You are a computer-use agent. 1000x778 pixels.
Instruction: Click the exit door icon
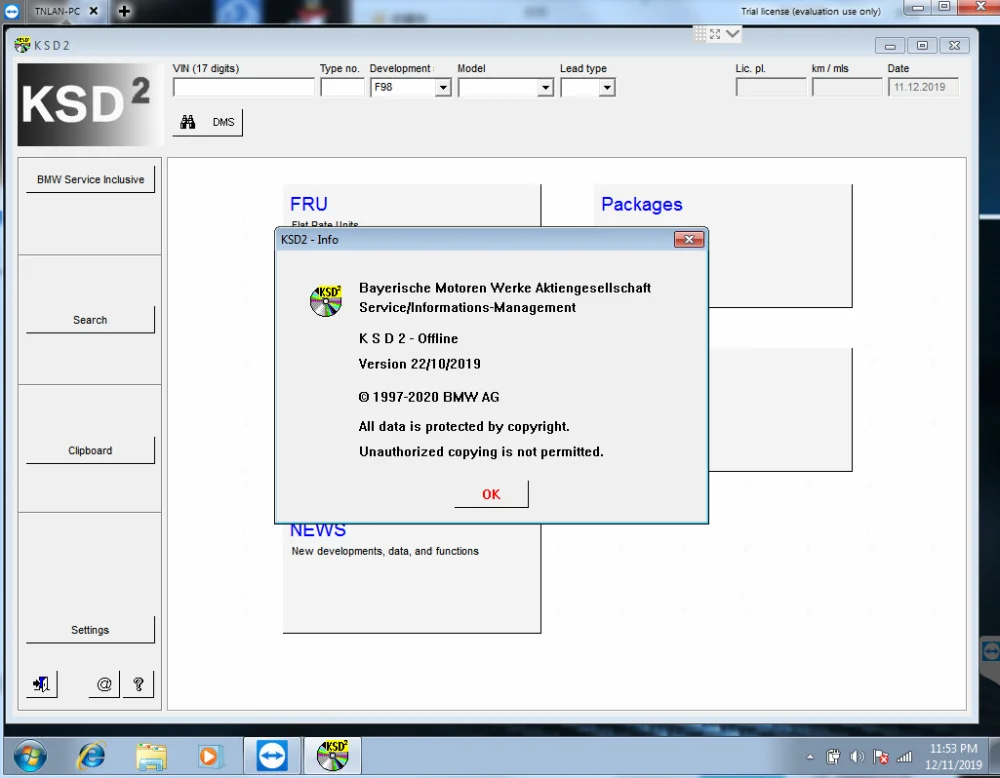tap(41, 684)
